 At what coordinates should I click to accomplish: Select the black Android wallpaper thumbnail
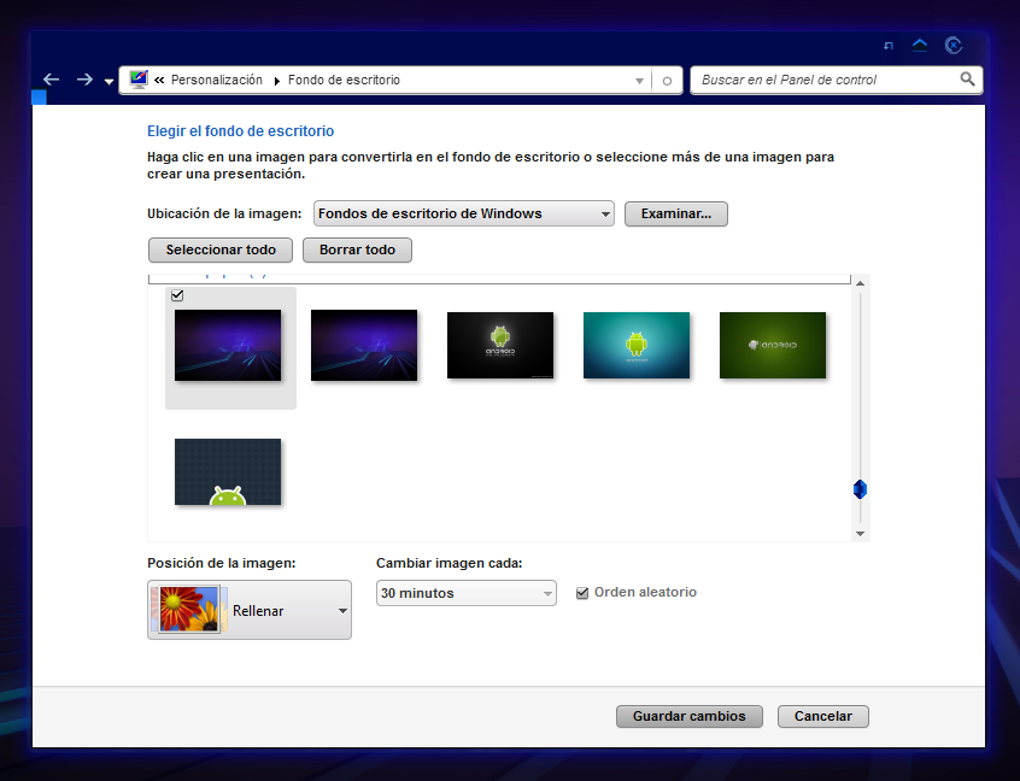[500, 345]
